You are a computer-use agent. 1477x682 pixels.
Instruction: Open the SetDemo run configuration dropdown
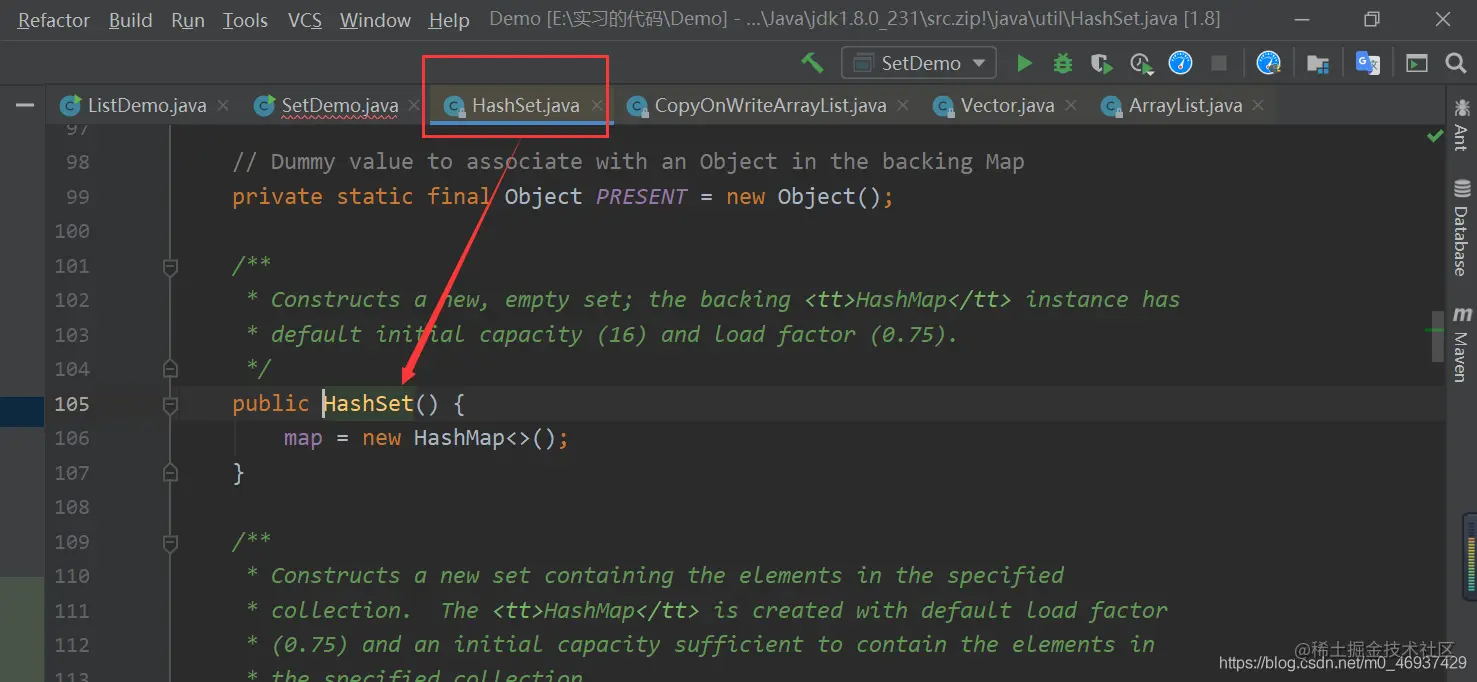(919, 63)
